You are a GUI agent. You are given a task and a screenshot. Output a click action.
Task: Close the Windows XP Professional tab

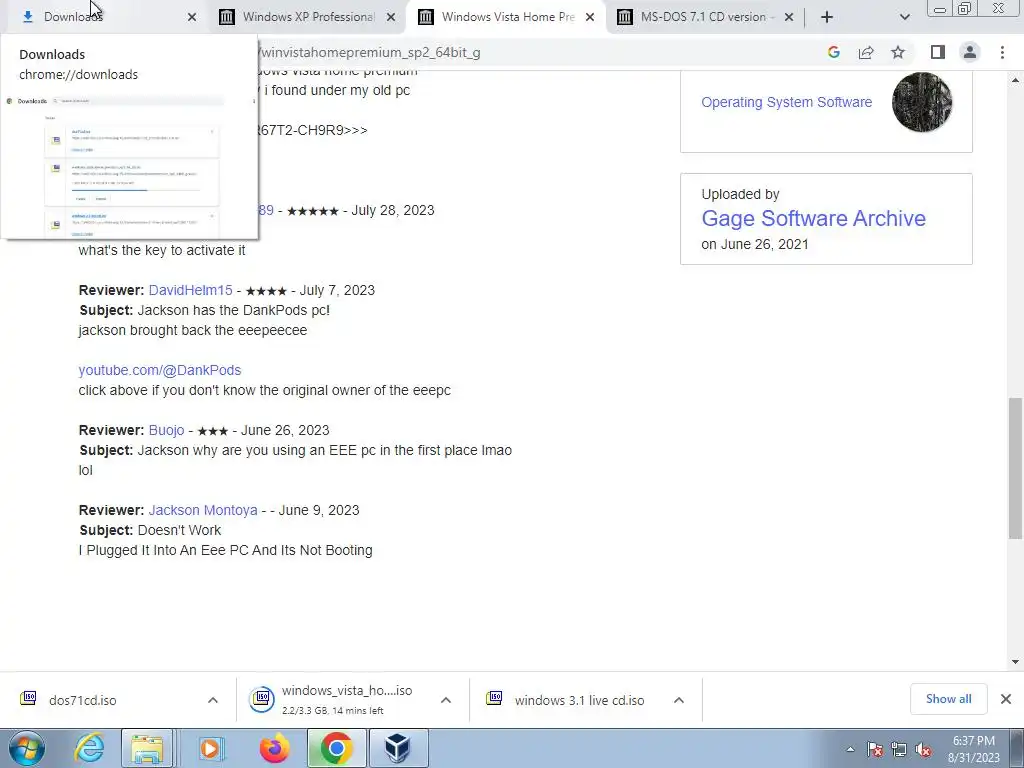[x=391, y=18]
